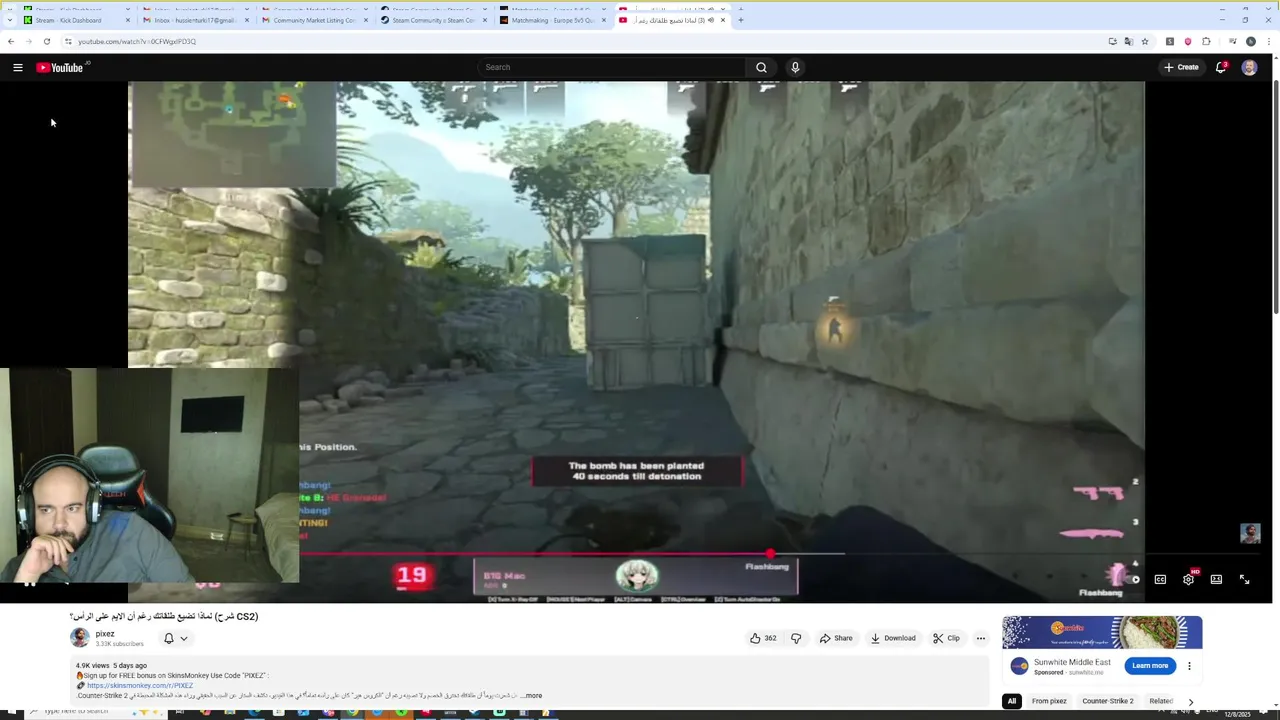Open Sunwhite ad options menu
The width and height of the screenshot is (1280, 720).
(x=1189, y=666)
